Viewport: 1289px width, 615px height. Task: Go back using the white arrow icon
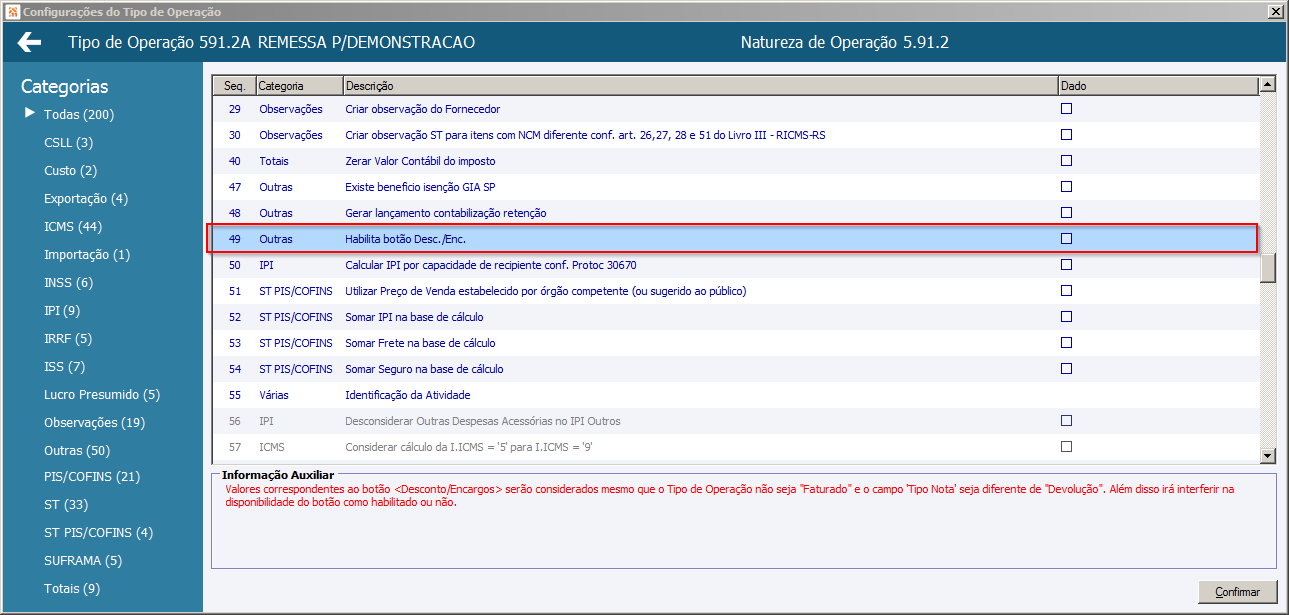(30, 42)
